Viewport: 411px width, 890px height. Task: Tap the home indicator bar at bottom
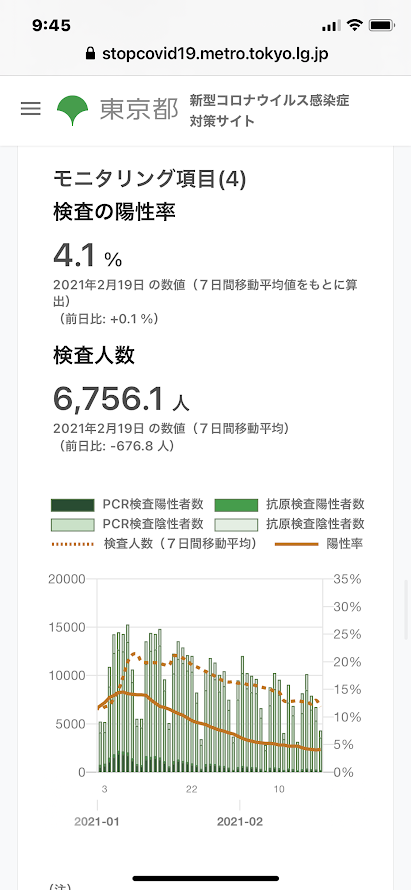coord(206,878)
